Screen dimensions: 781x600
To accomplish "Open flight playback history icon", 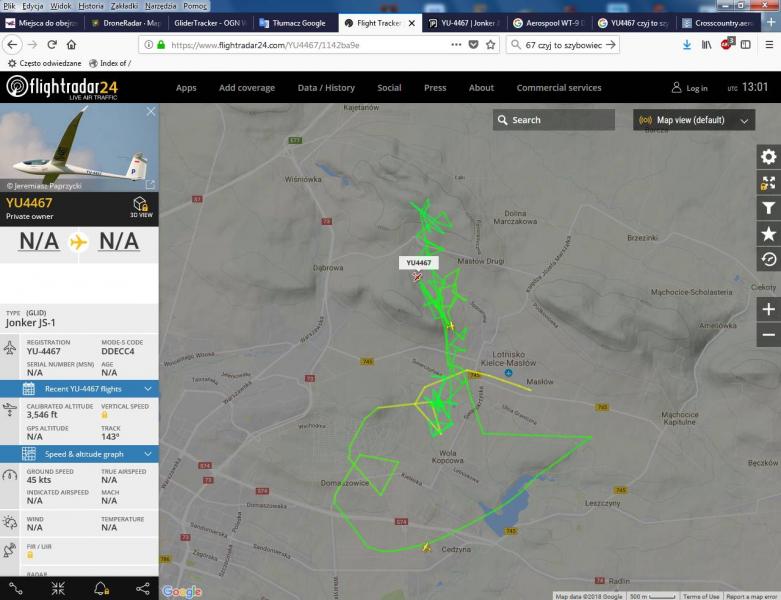I will 768,259.
